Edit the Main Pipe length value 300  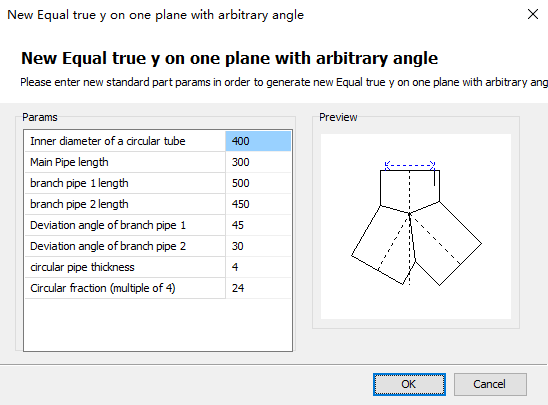click(258, 162)
